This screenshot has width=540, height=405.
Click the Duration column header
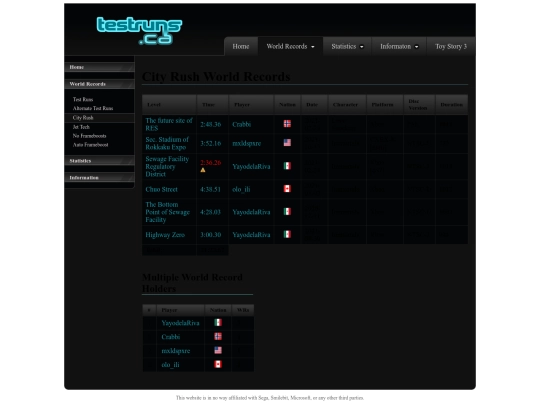coord(451,105)
